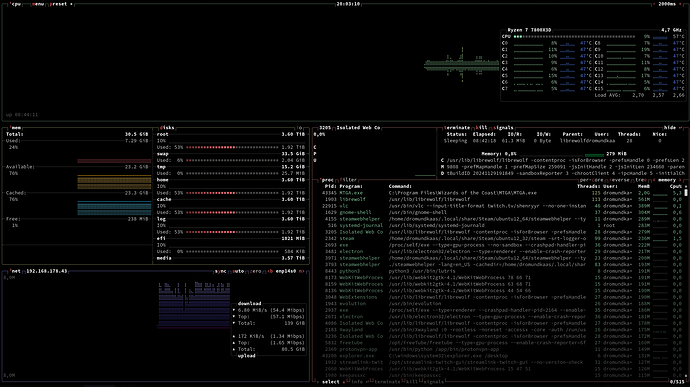Toggle per-core CPU usage
The height and width of the screenshot is (387, 690).
(591, 180)
